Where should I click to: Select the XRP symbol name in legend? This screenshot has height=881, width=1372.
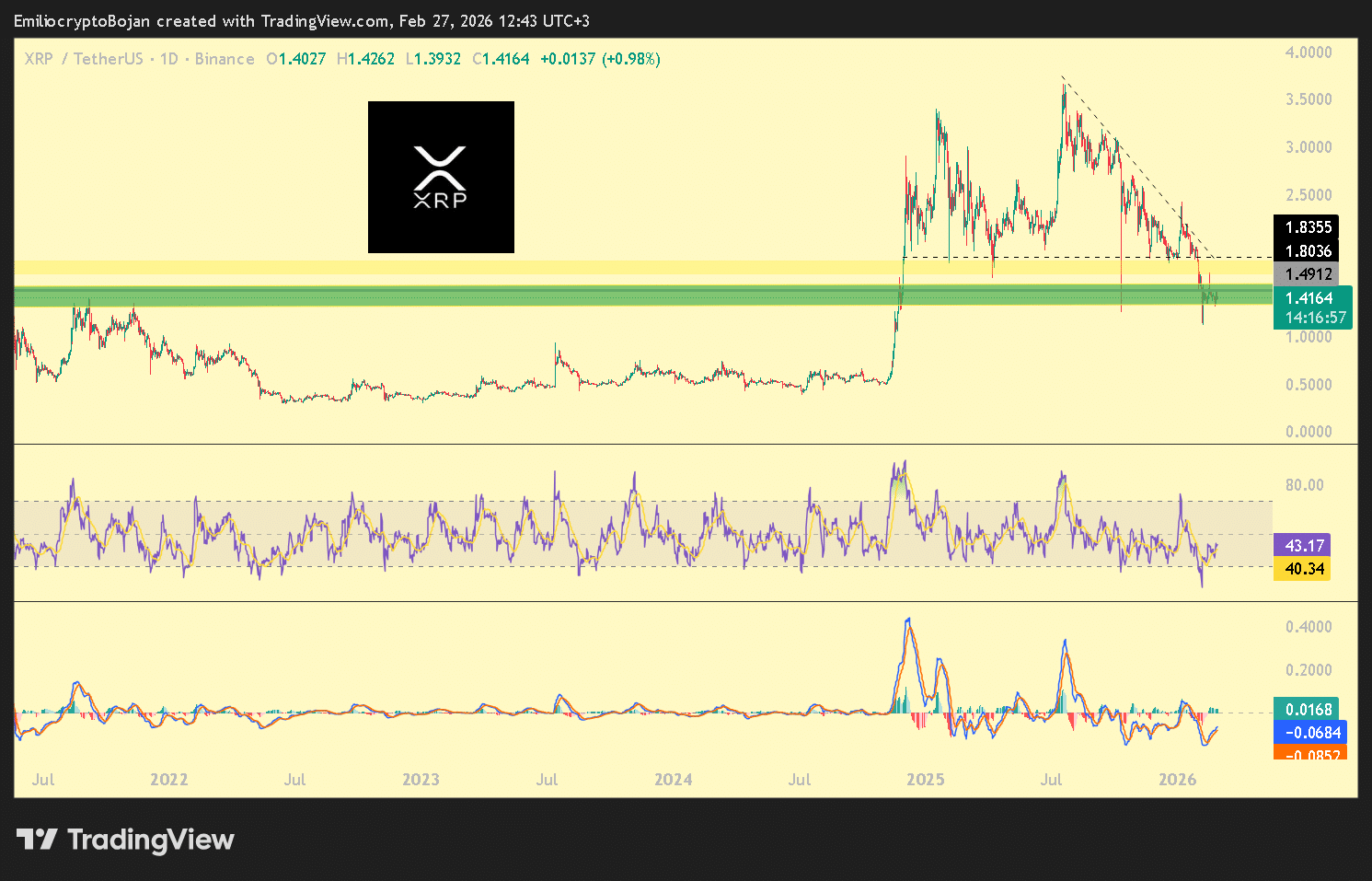pyautogui.click(x=38, y=58)
